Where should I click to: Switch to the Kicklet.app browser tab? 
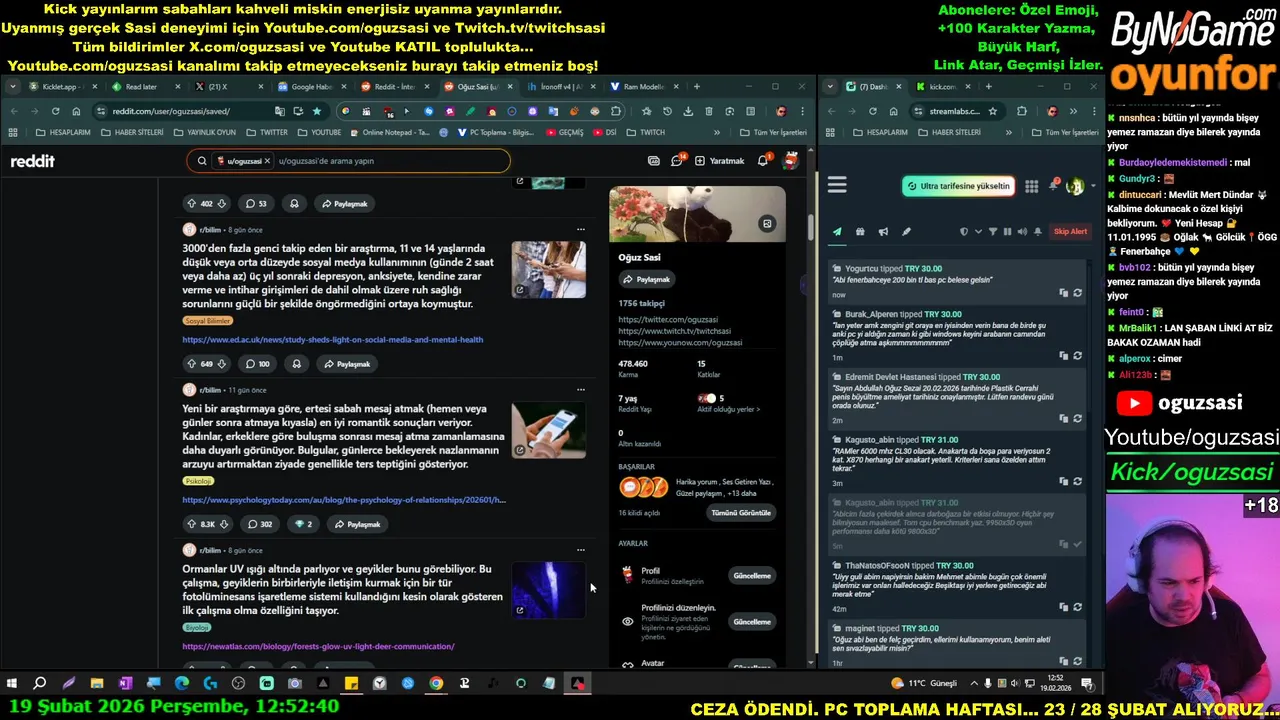[63, 87]
